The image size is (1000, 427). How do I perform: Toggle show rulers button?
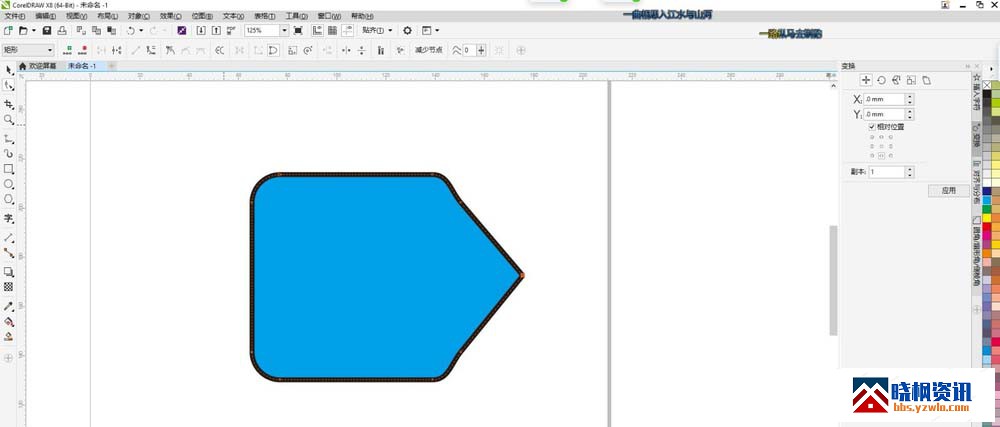pyautogui.click(x=317, y=30)
